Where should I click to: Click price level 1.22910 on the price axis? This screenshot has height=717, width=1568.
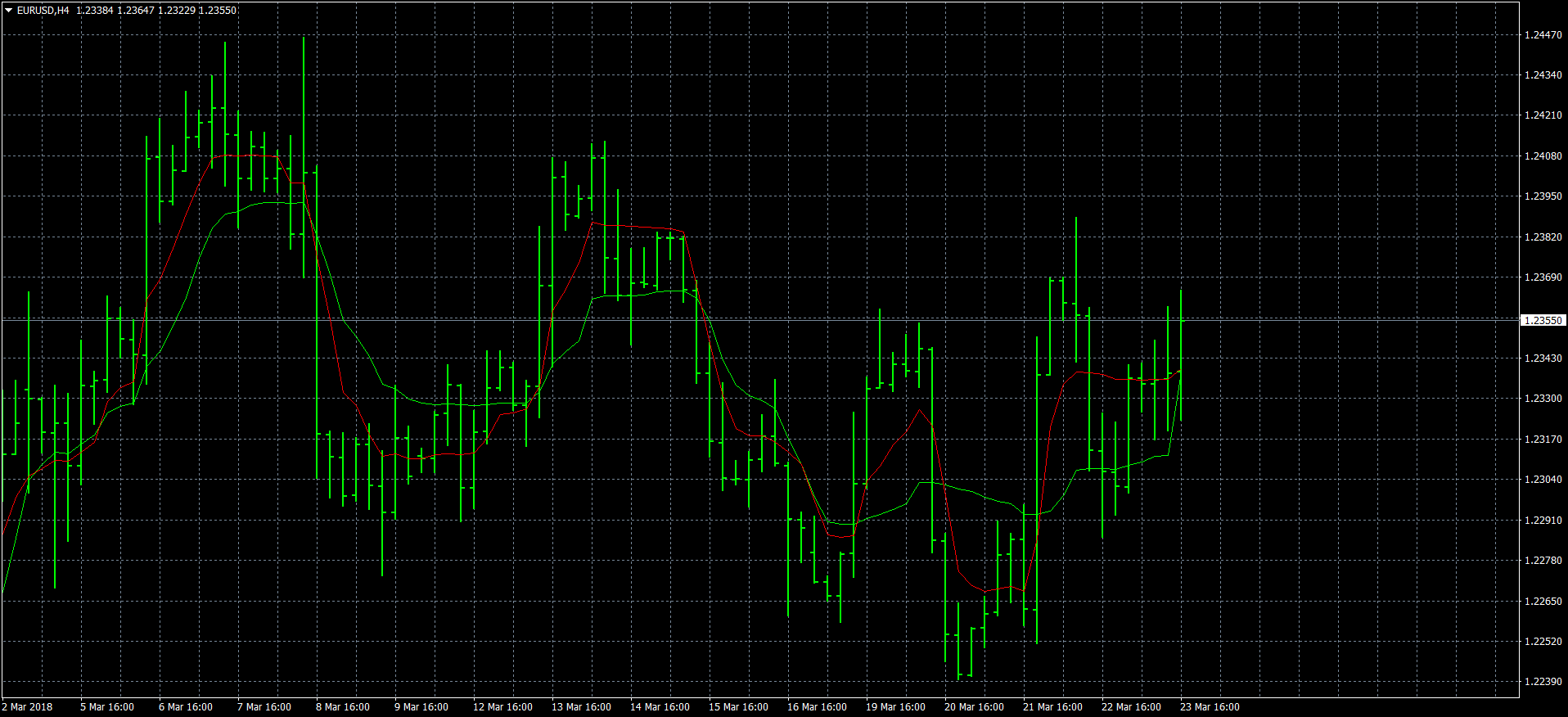point(1543,521)
